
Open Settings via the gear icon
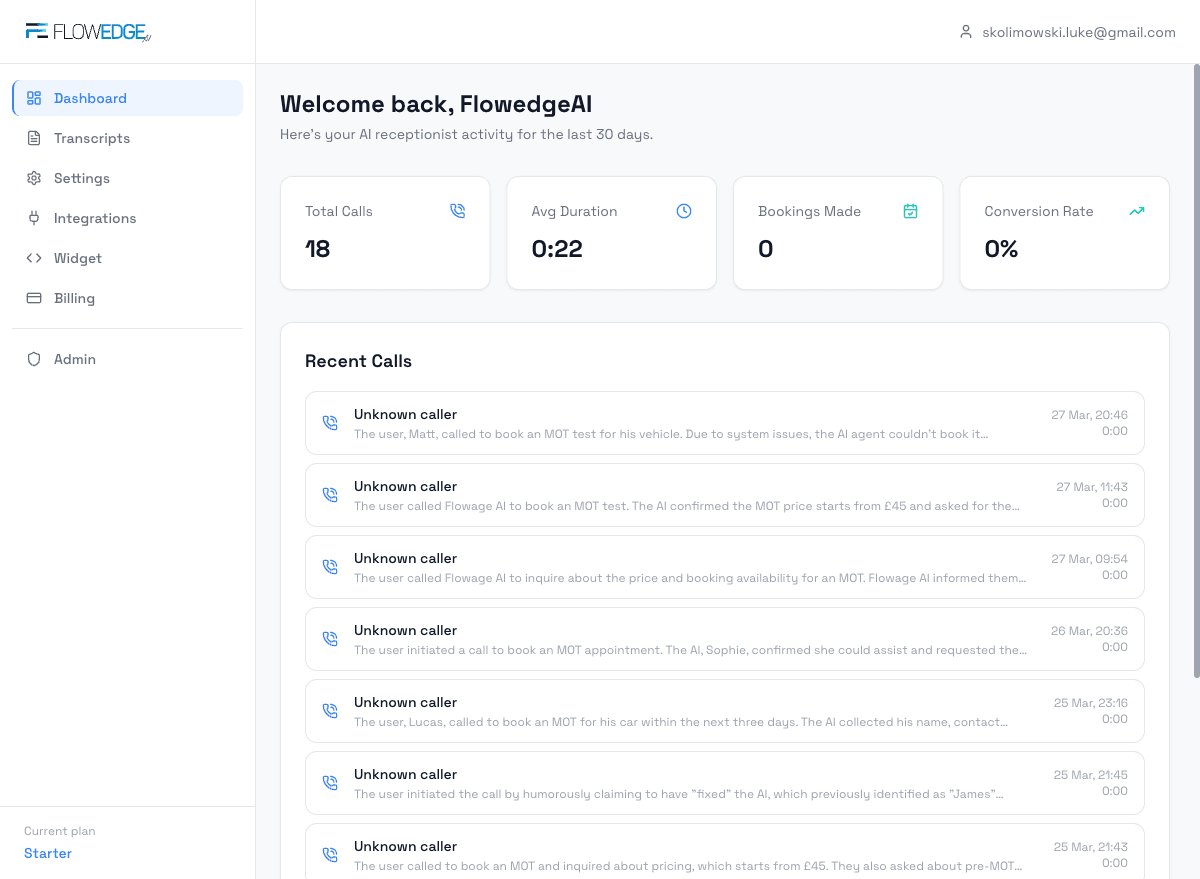tap(33, 178)
